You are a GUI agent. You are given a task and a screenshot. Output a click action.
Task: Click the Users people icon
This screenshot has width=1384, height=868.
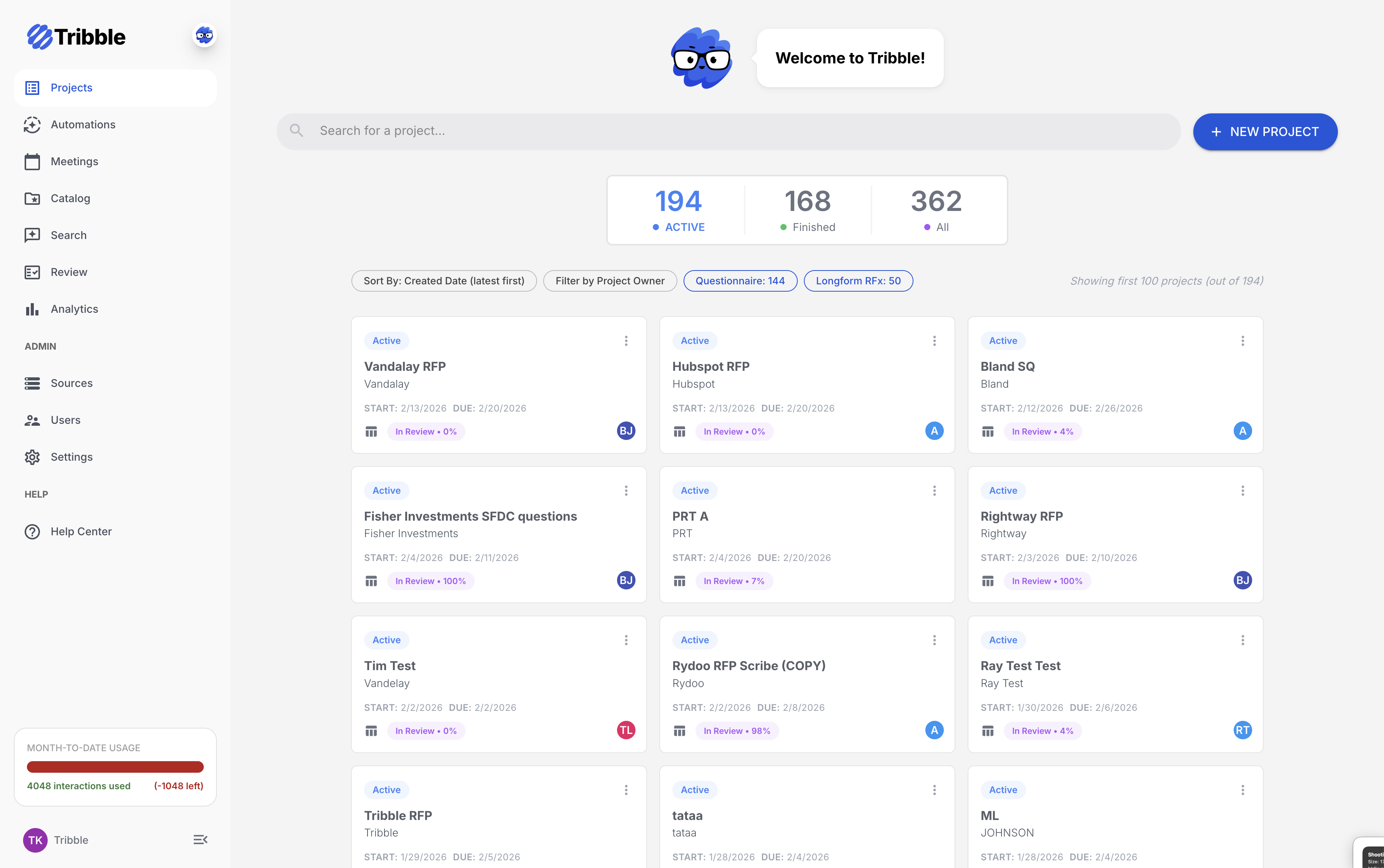pos(32,420)
